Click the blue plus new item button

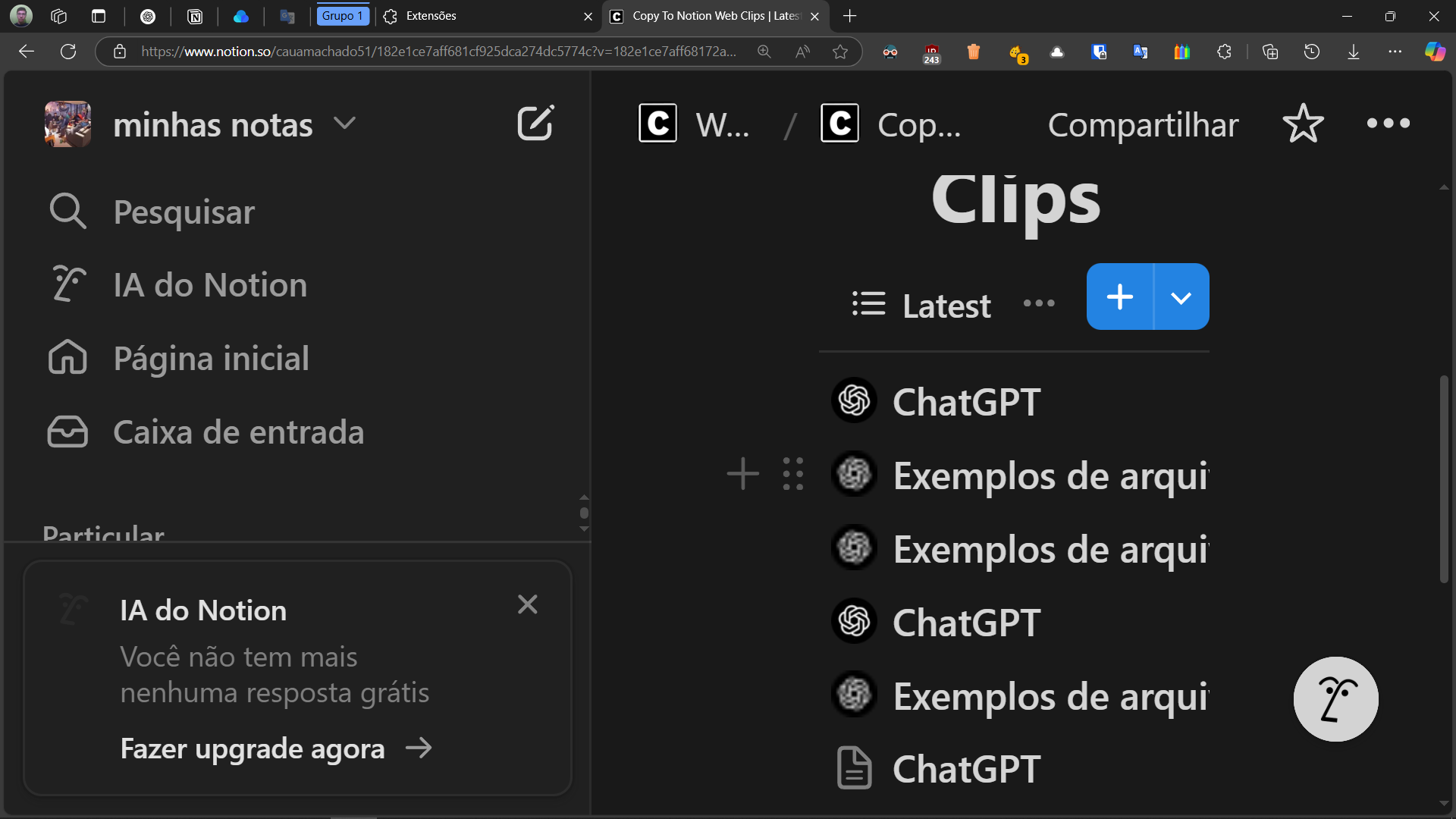[1120, 297]
